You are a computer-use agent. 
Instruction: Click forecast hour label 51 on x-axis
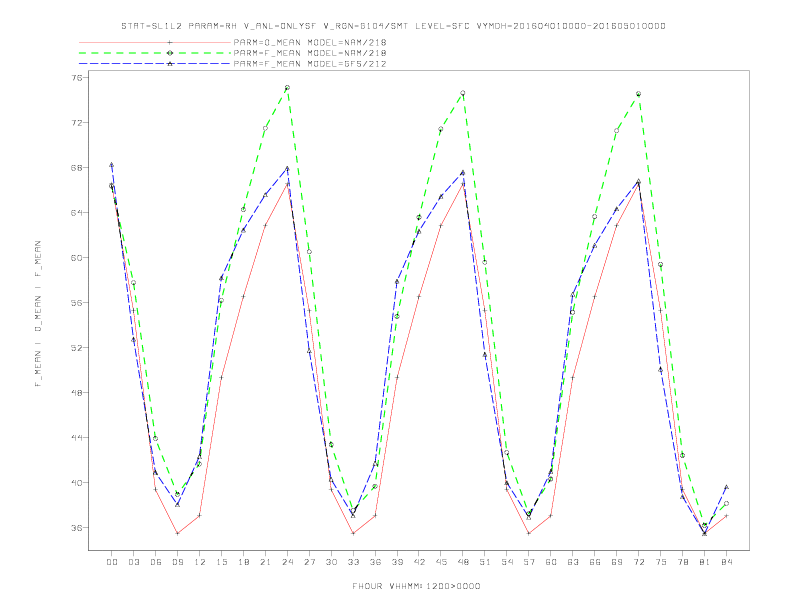[485, 562]
